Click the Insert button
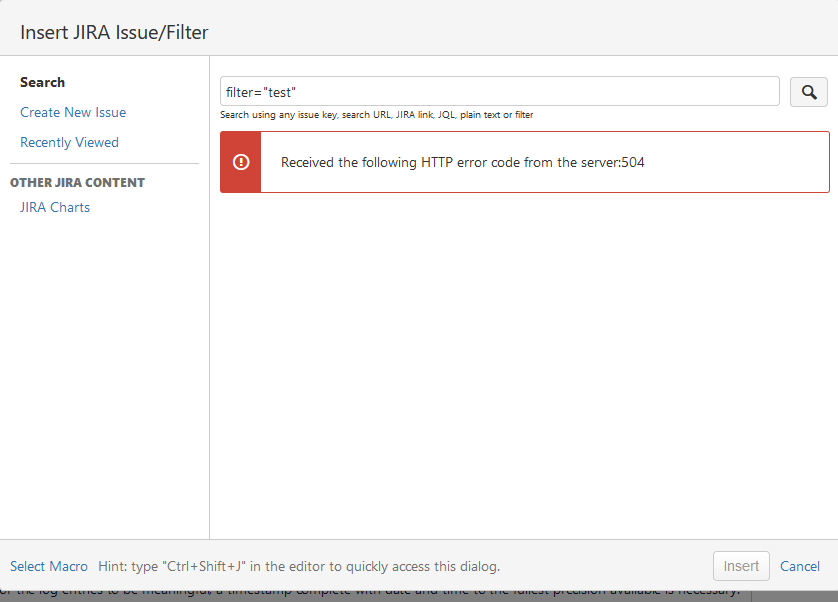Image resolution: width=838 pixels, height=602 pixels. [741, 566]
